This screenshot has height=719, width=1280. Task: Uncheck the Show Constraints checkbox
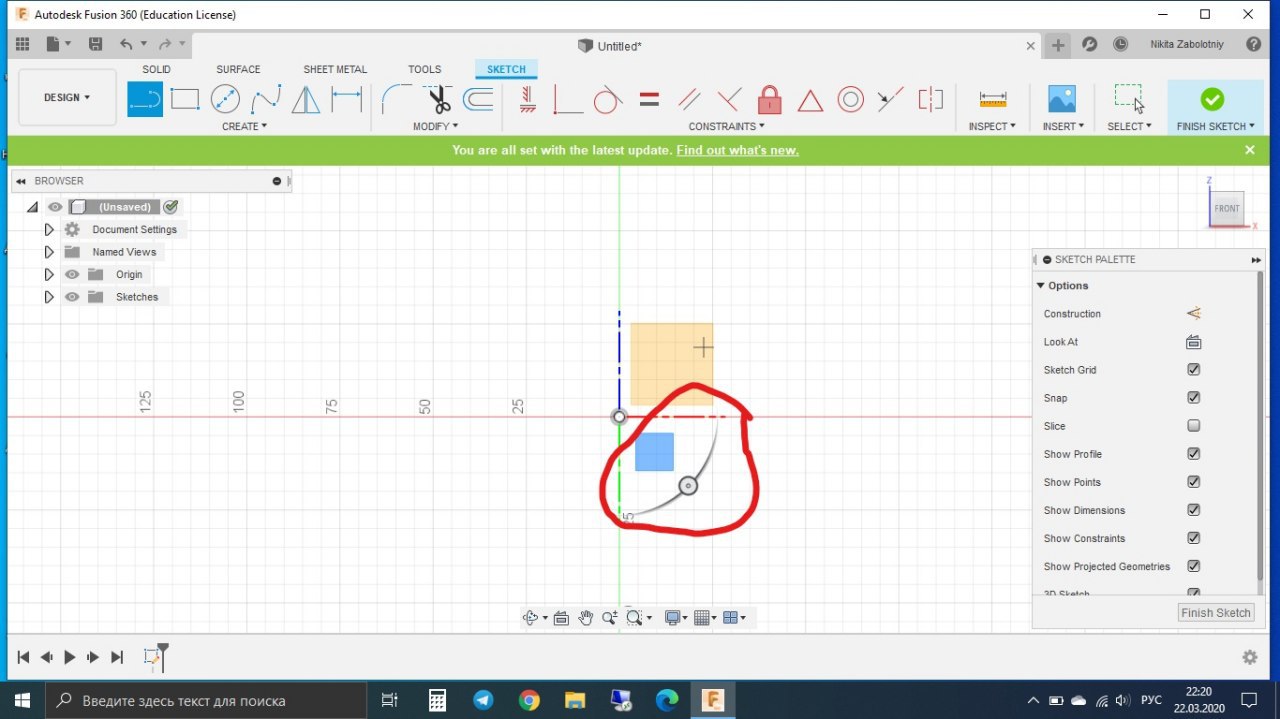point(1193,537)
